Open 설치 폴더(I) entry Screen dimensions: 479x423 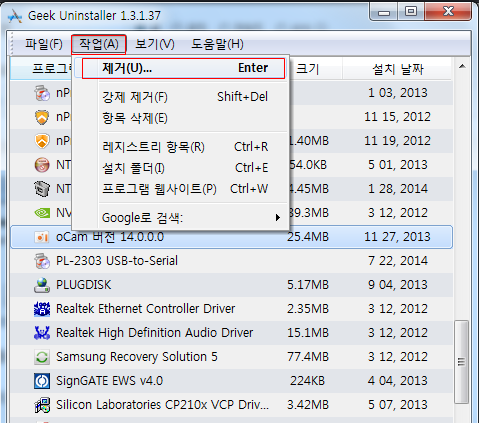185,168
